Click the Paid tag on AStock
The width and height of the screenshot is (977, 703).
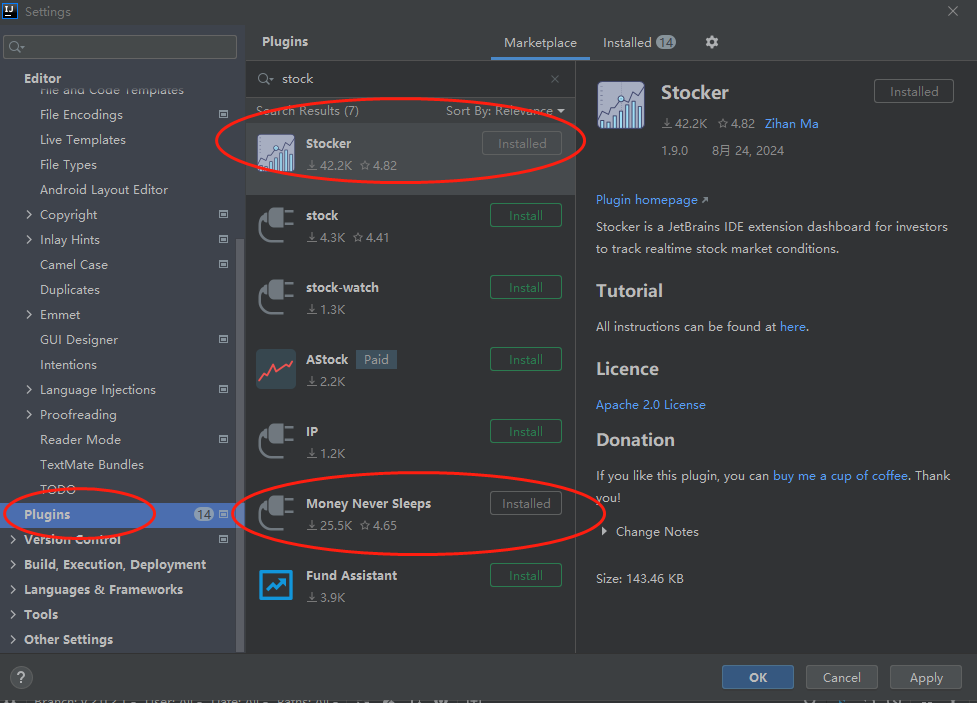pos(376,360)
